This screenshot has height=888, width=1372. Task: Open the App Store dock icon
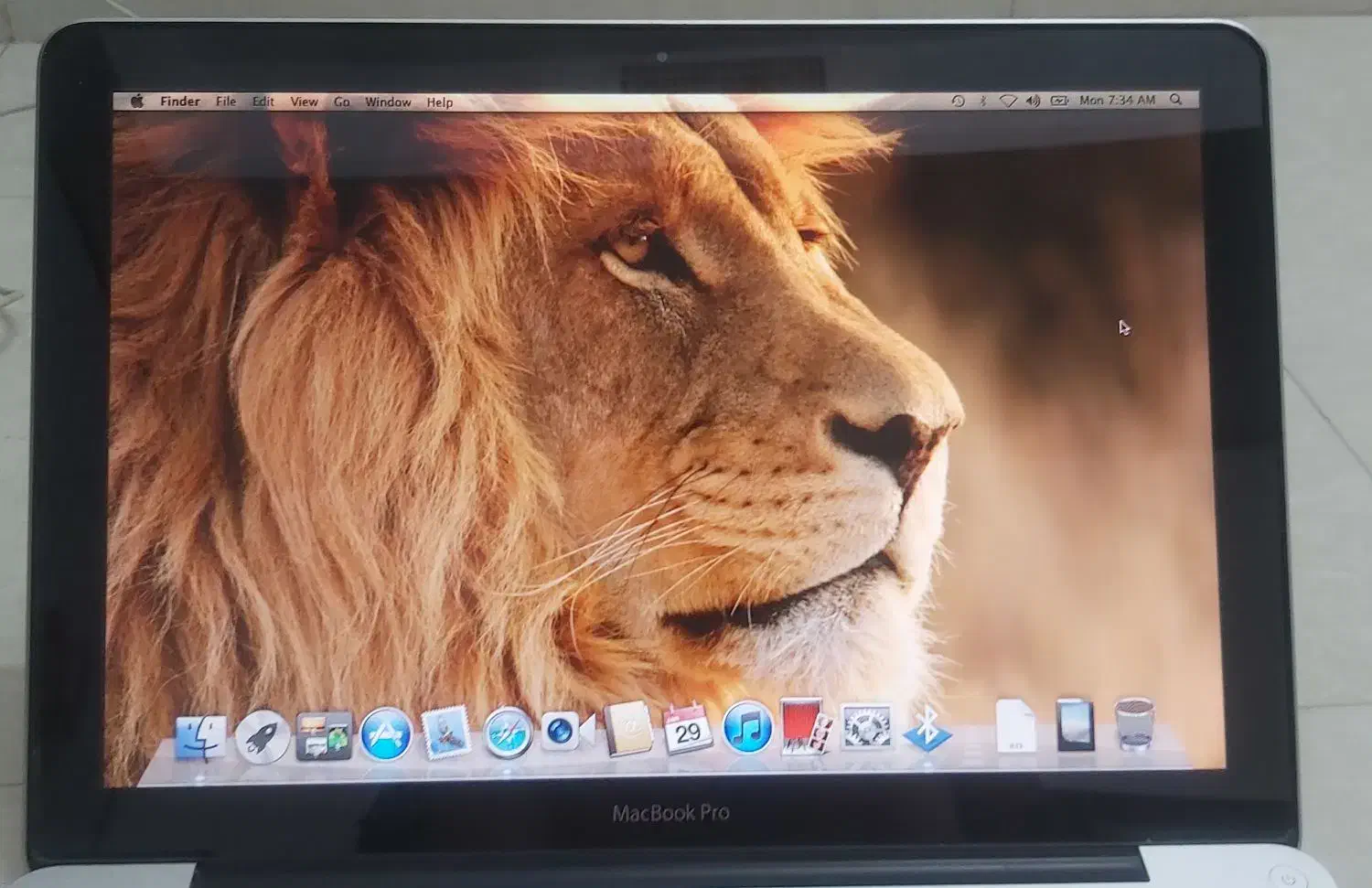pos(385,734)
